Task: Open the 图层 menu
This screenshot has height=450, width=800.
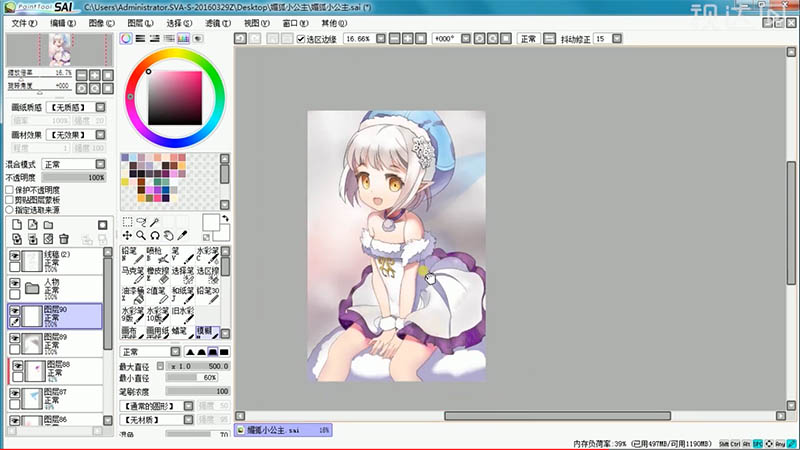Action: (x=140, y=23)
